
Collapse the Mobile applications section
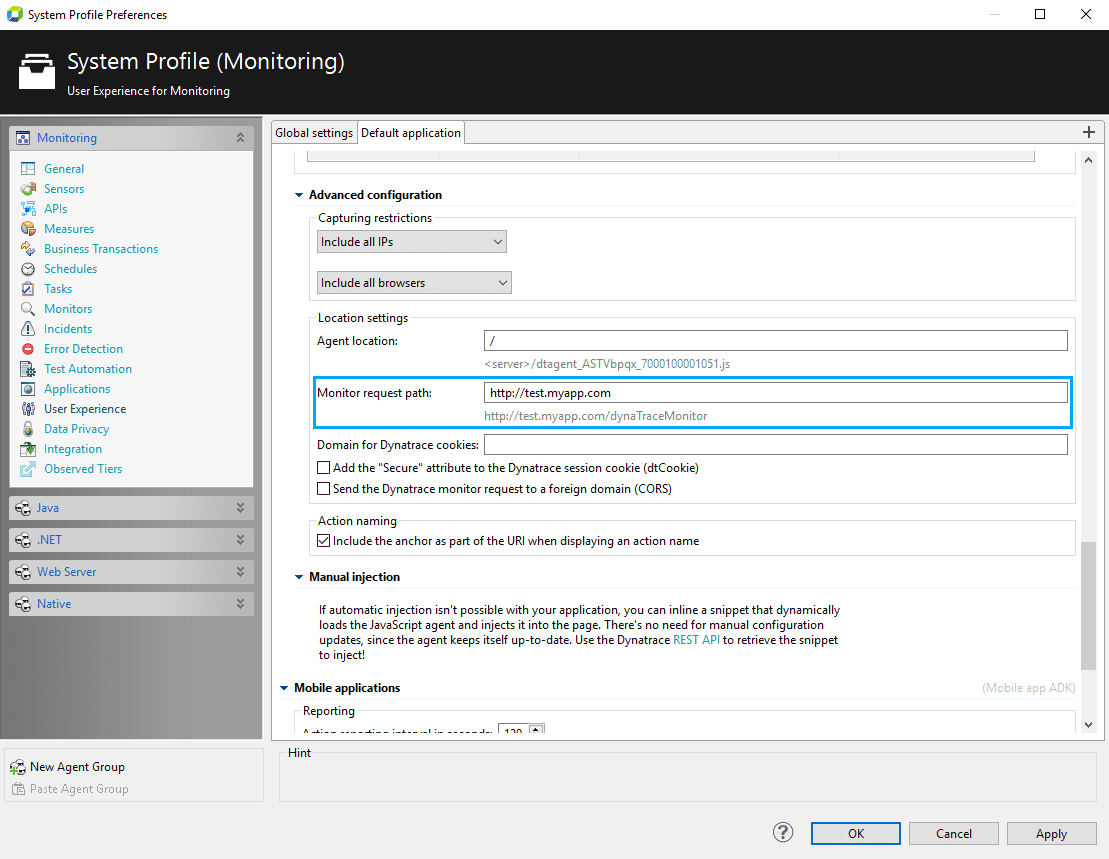(x=284, y=688)
